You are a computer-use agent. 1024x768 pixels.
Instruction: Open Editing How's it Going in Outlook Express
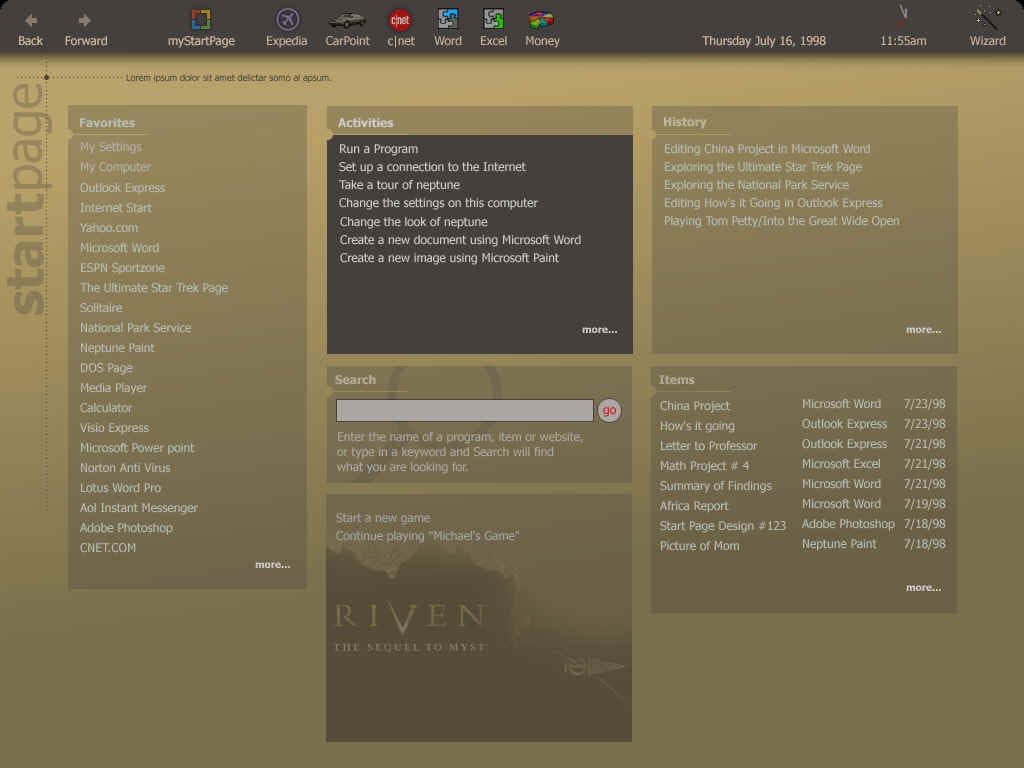(x=773, y=203)
